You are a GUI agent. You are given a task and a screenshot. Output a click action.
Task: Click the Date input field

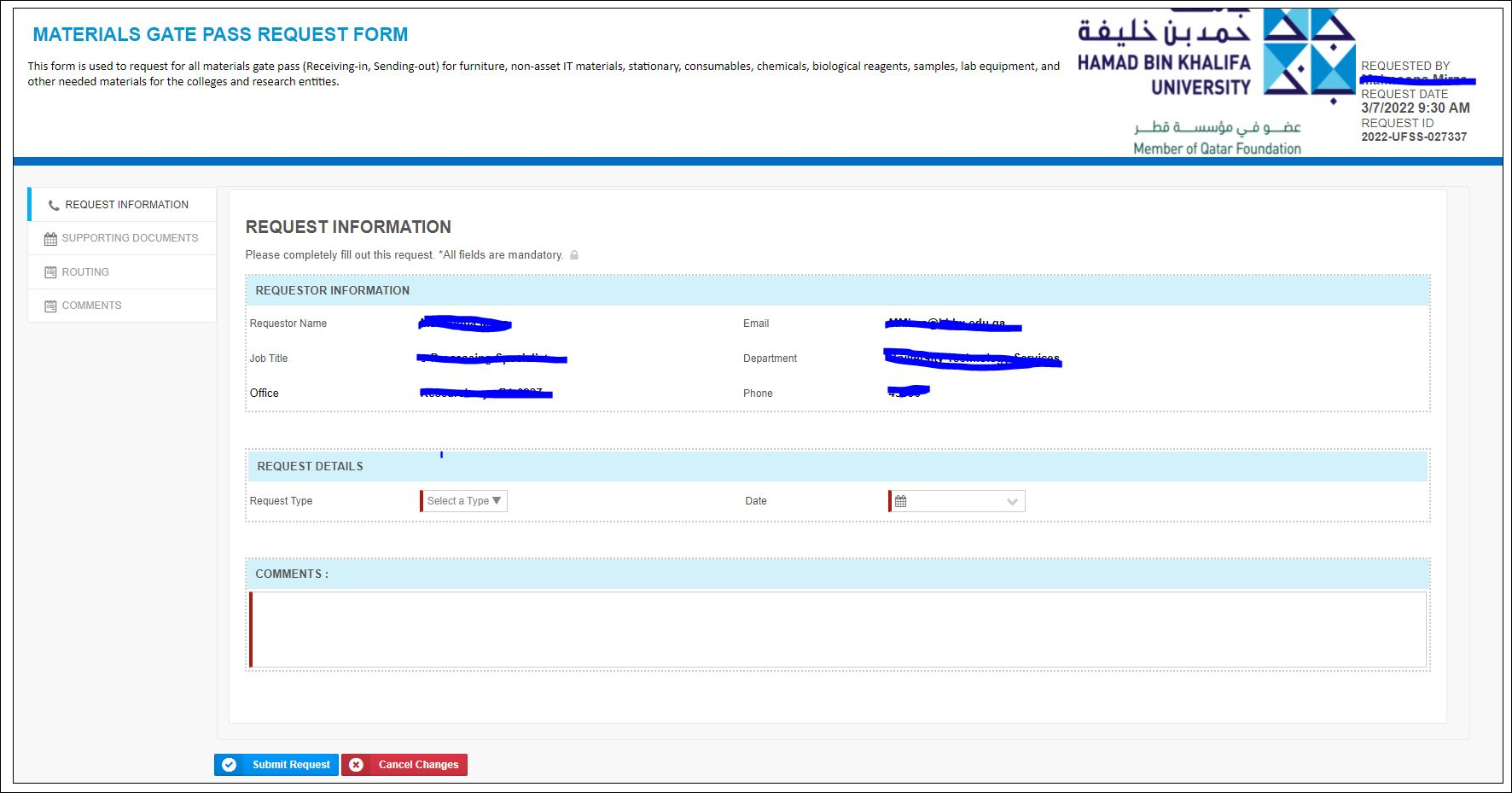[957, 501]
